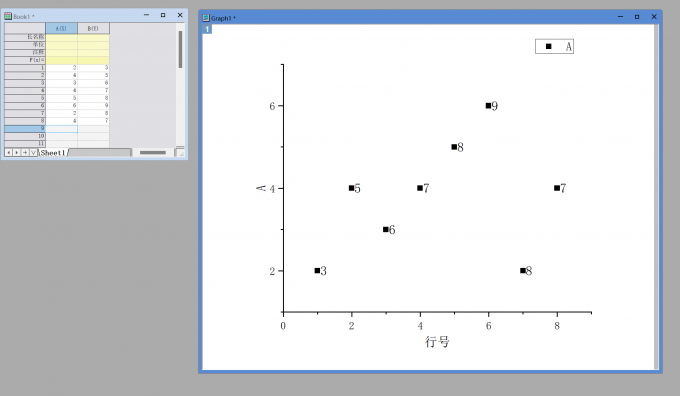
Task: Open the sheet list dropdown arrow
Action: 33,153
